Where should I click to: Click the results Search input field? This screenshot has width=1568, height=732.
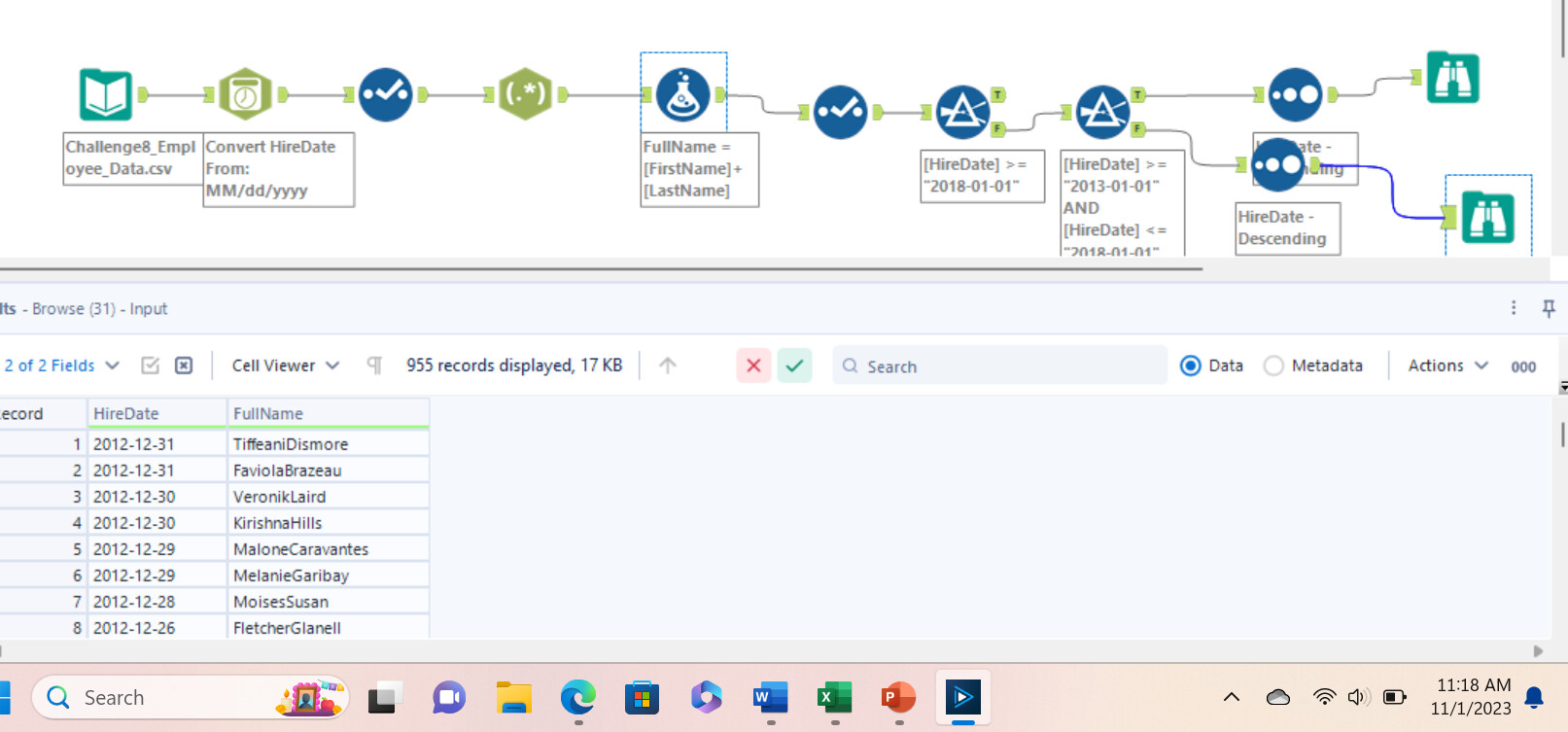tap(1001, 366)
